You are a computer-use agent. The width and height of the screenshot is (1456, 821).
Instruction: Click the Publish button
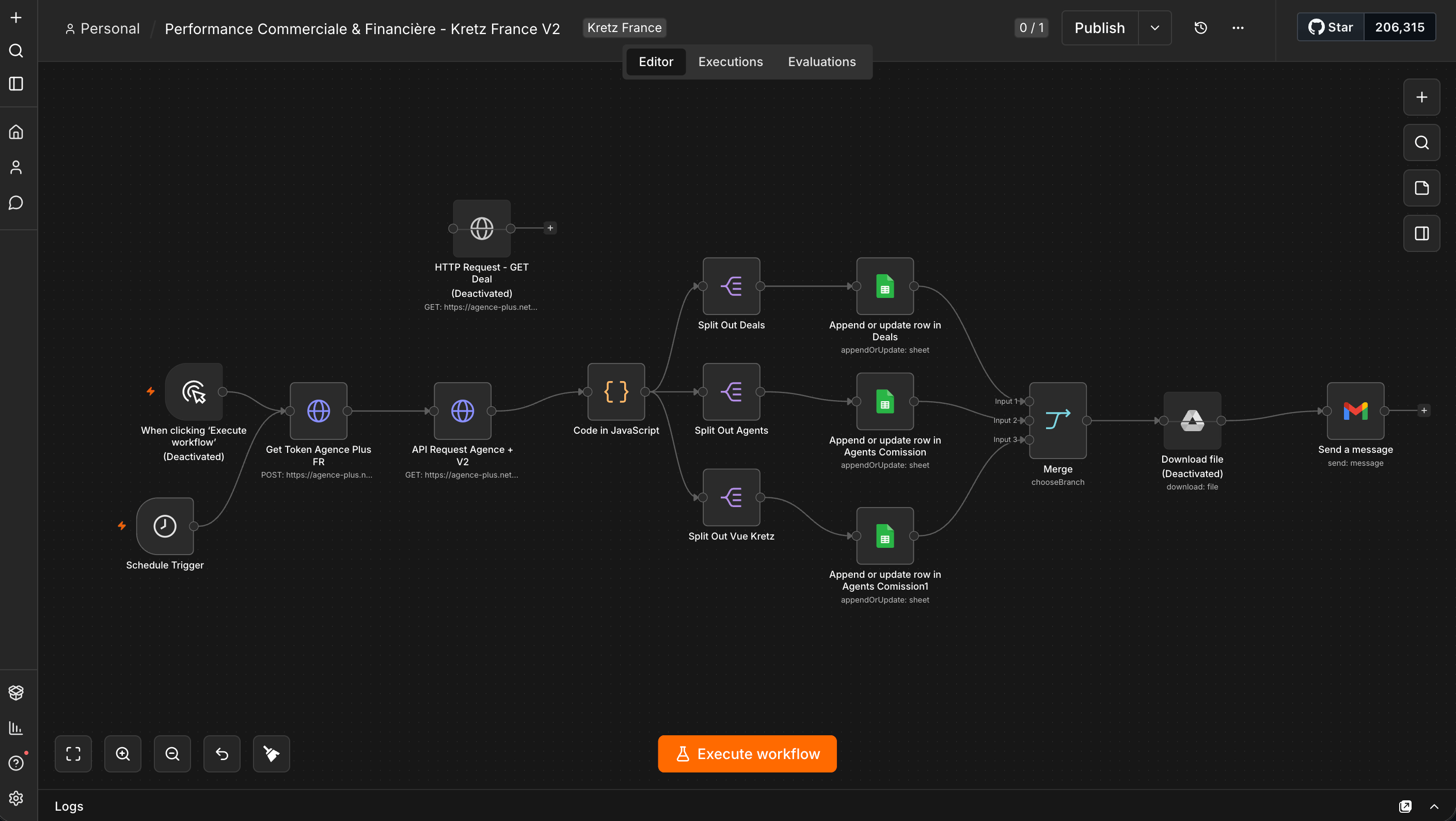pyautogui.click(x=1100, y=28)
